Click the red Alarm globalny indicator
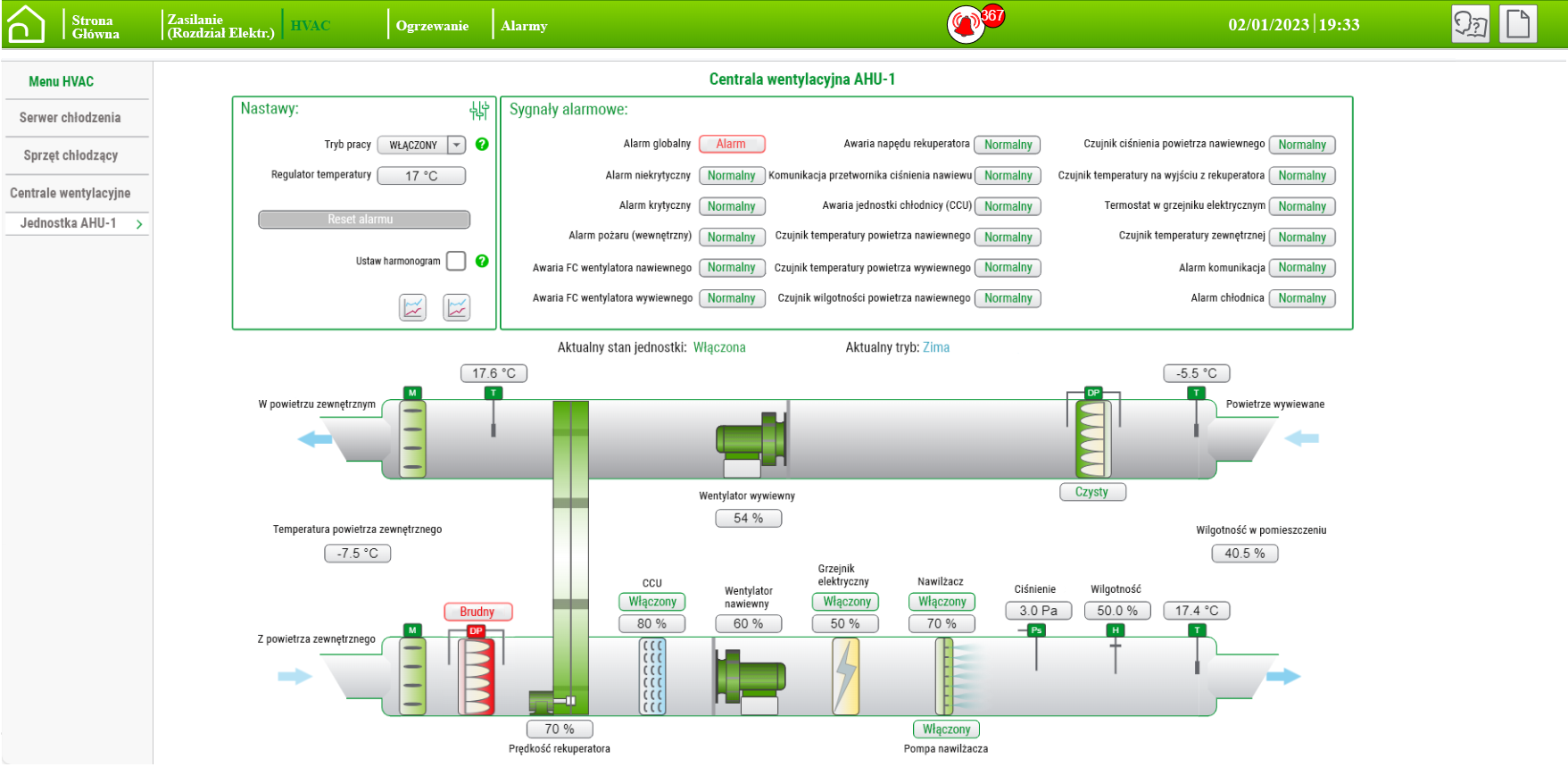This screenshot has width=1568, height=767. pyautogui.click(x=731, y=144)
